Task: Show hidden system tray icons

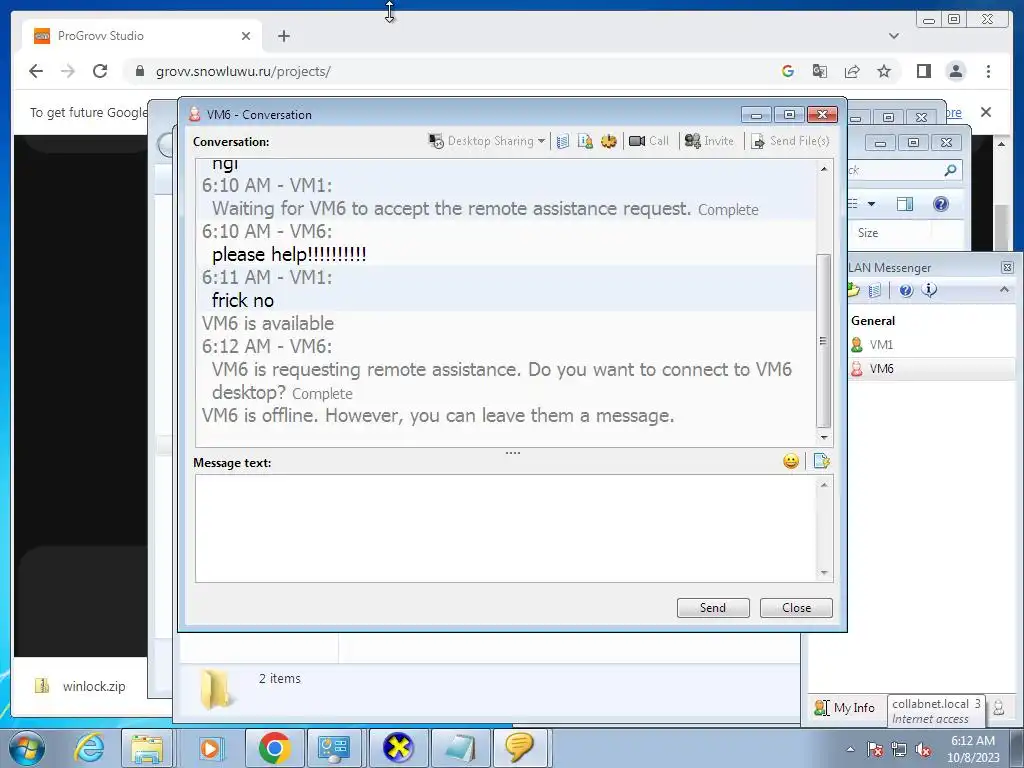Action: coord(850,749)
